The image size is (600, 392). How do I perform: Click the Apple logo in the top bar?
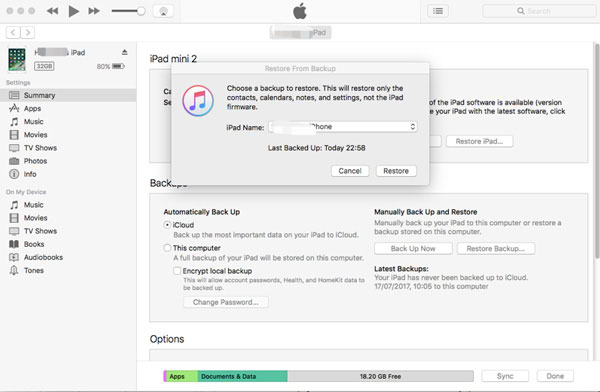coord(300,11)
